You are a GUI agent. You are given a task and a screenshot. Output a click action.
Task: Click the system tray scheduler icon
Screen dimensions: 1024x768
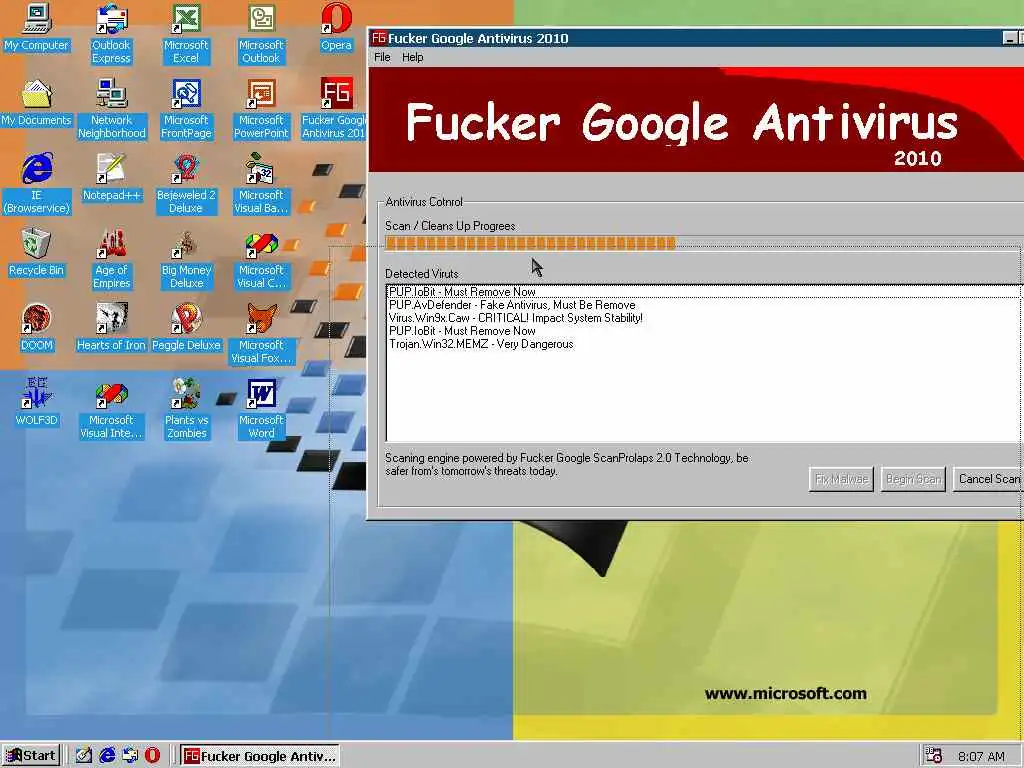pos(934,756)
